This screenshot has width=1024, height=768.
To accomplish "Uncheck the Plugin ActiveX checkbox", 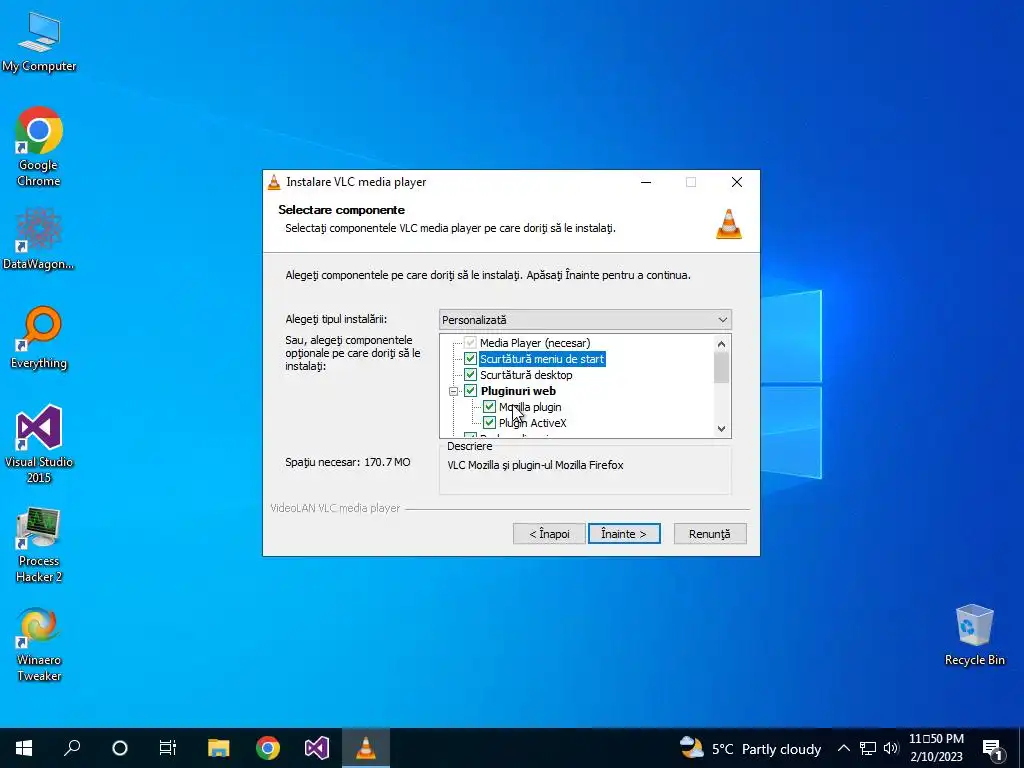I will point(489,423).
